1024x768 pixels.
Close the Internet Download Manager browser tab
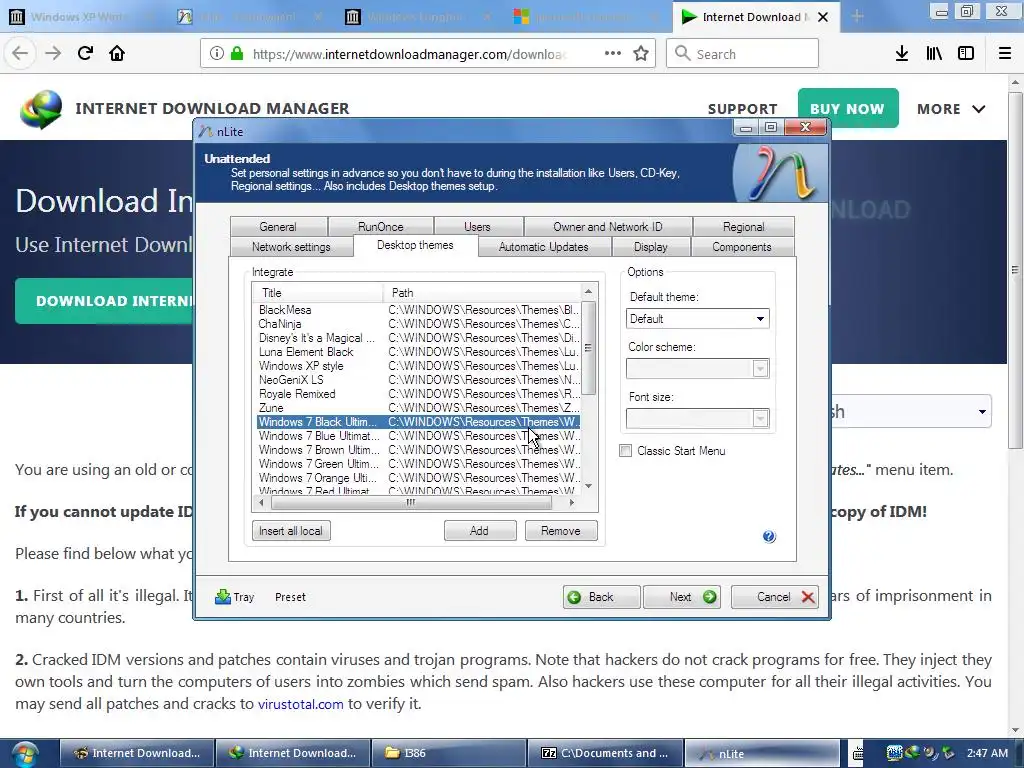click(x=824, y=17)
